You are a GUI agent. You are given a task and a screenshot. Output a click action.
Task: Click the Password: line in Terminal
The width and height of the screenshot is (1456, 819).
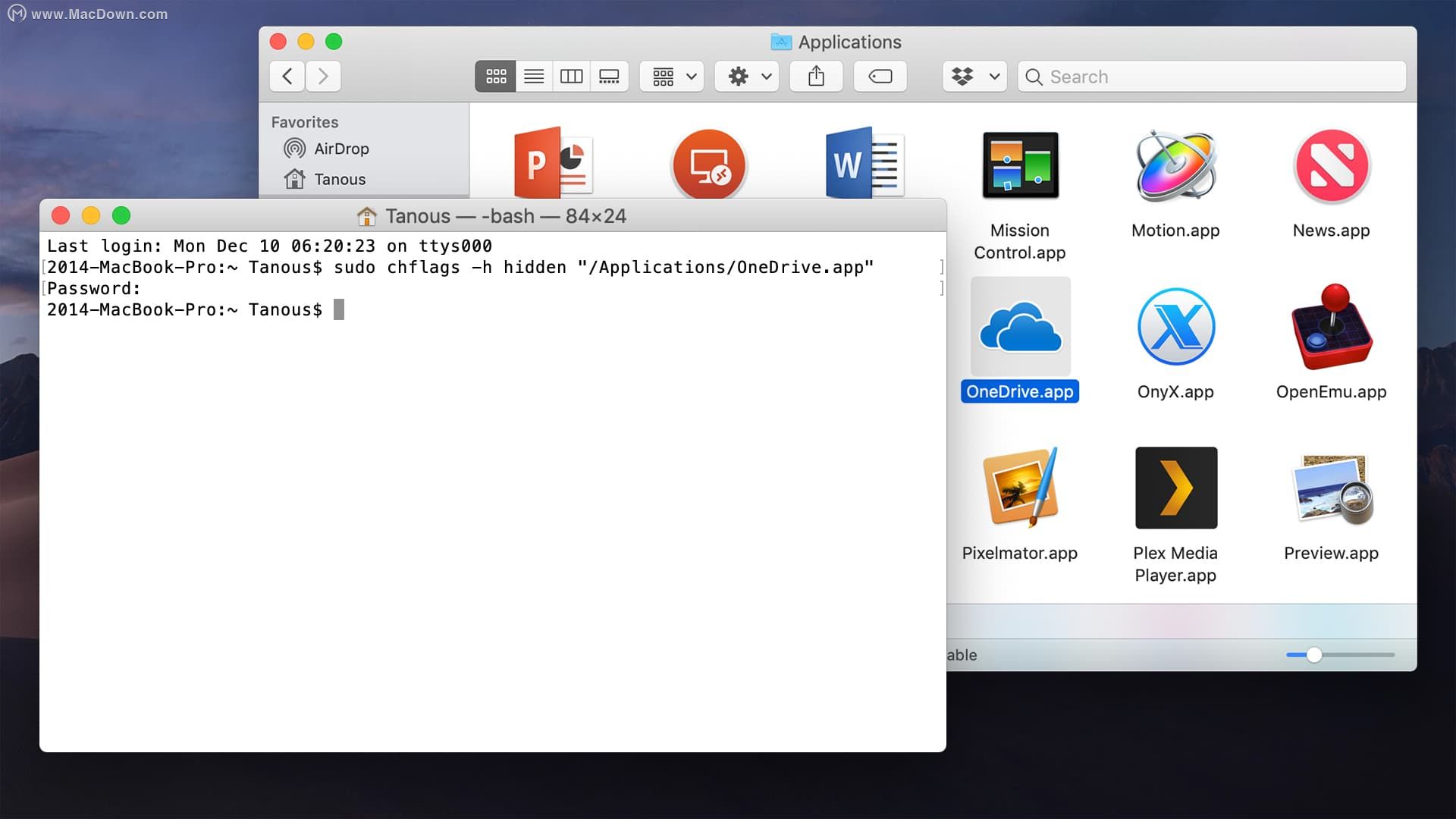[x=94, y=288]
